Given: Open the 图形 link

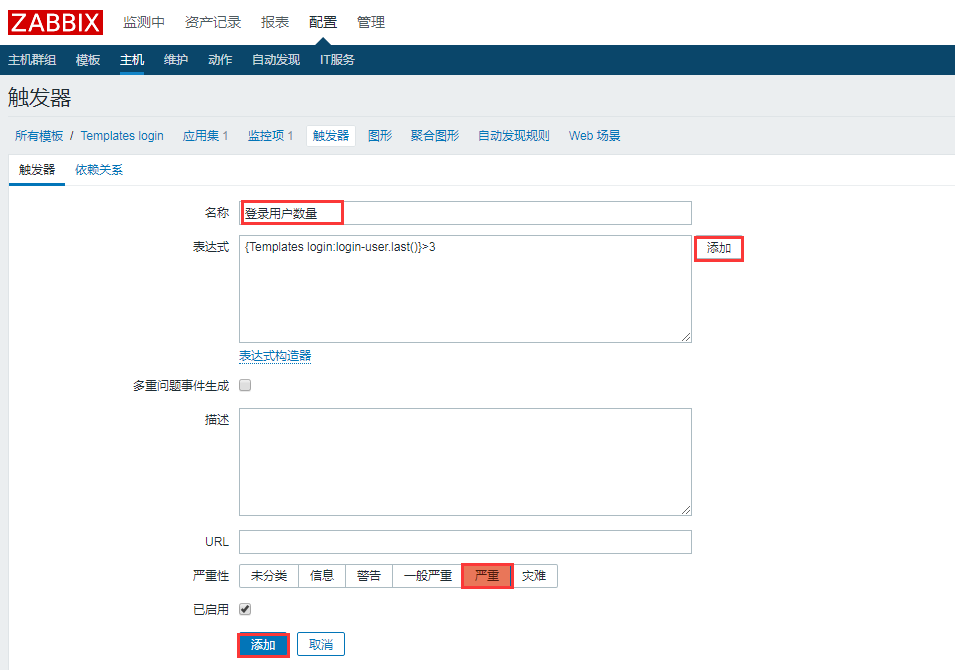Looking at the screenshot, I should point(380,136).
